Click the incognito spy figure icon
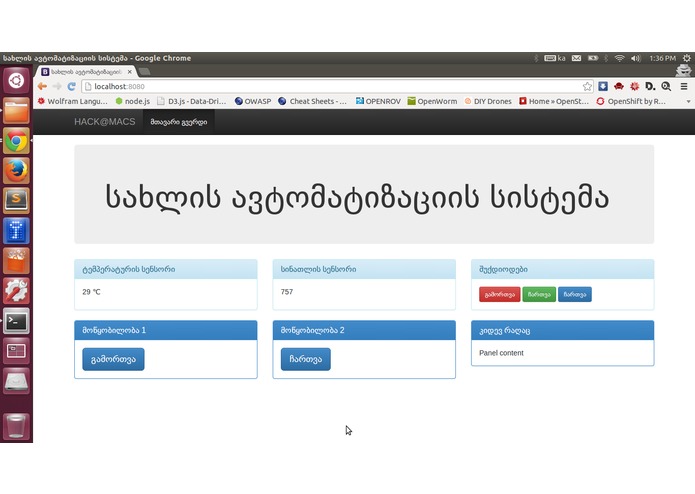695x494 pixels. [683, 71]
